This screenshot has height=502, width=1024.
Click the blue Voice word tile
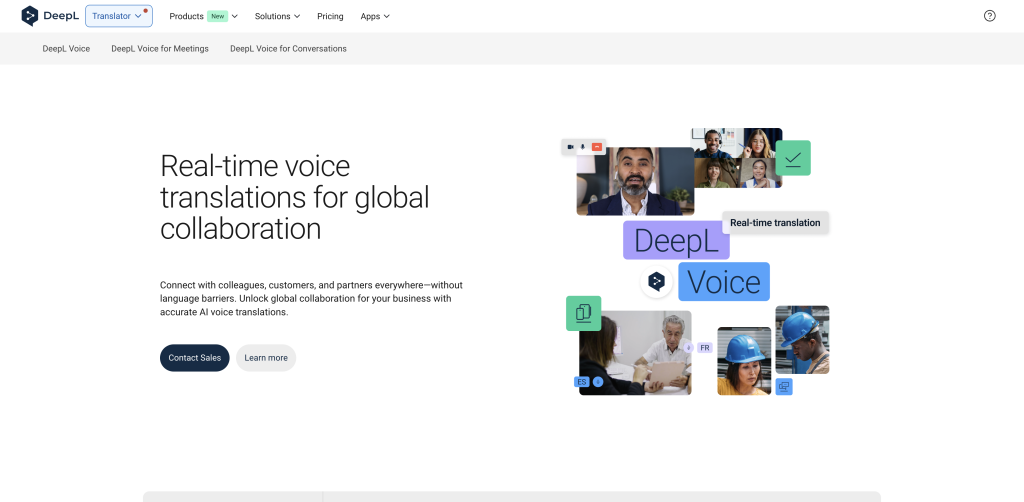click(724, 282)
